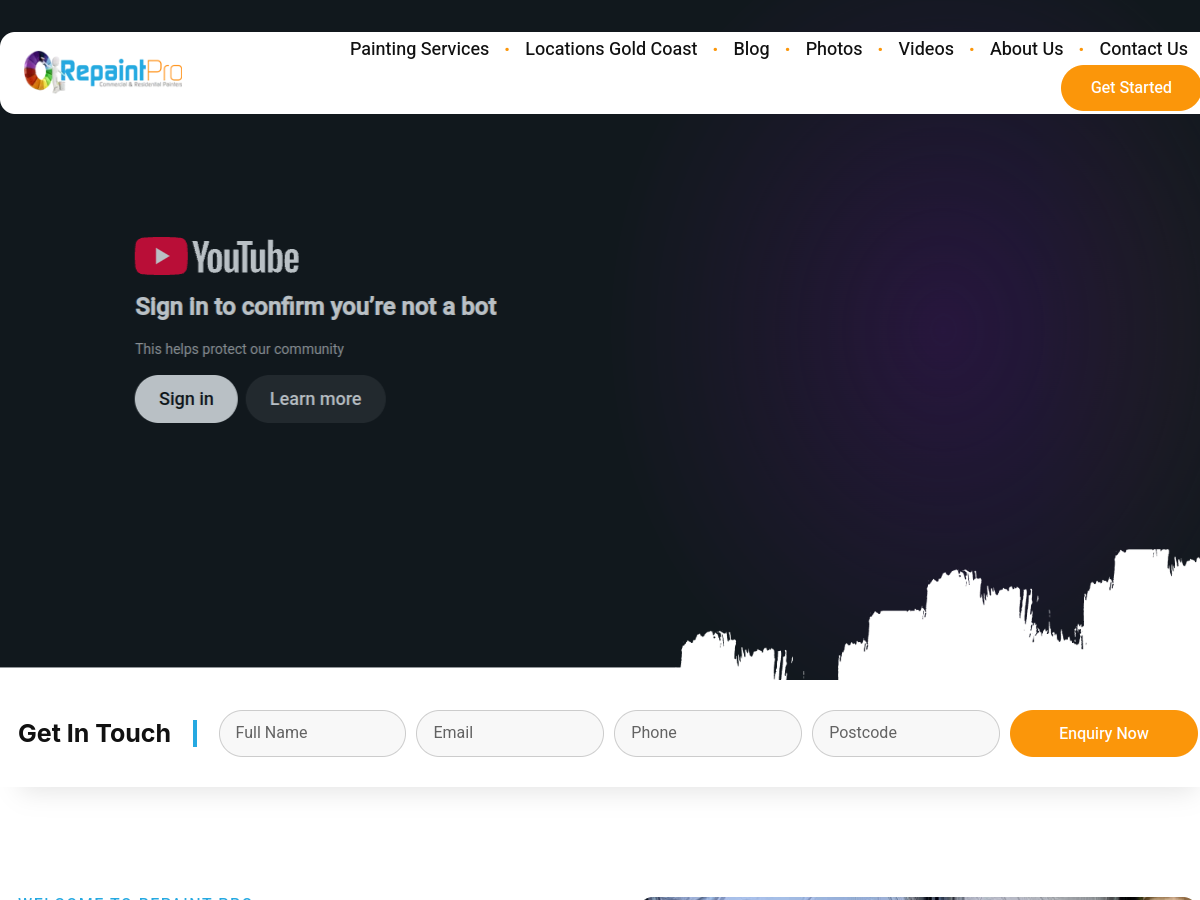
Task: Select the Email input field
Action: pyautogui.click(x=510, y=733)
